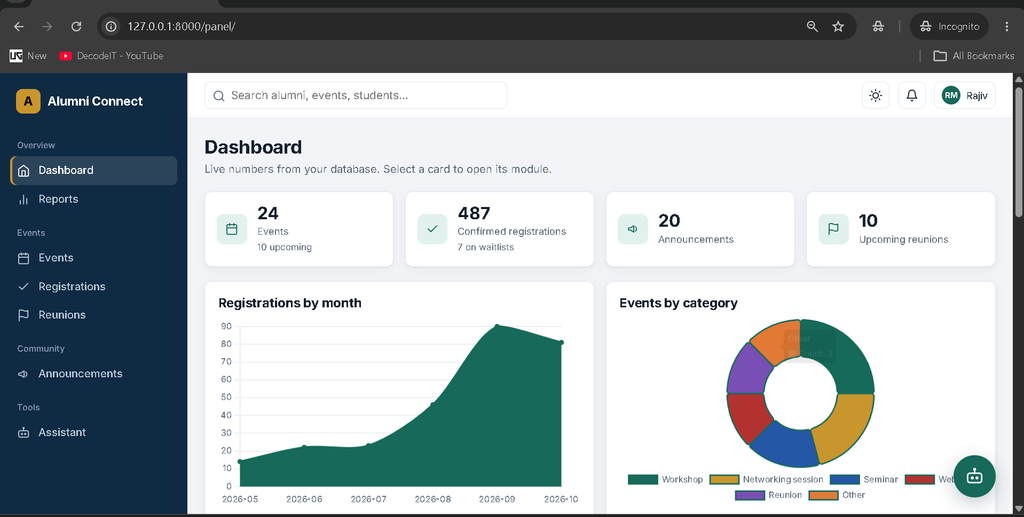Click the checkmark icon on registrations card
The image size is (1024, 517).
(x=432, y=229)
